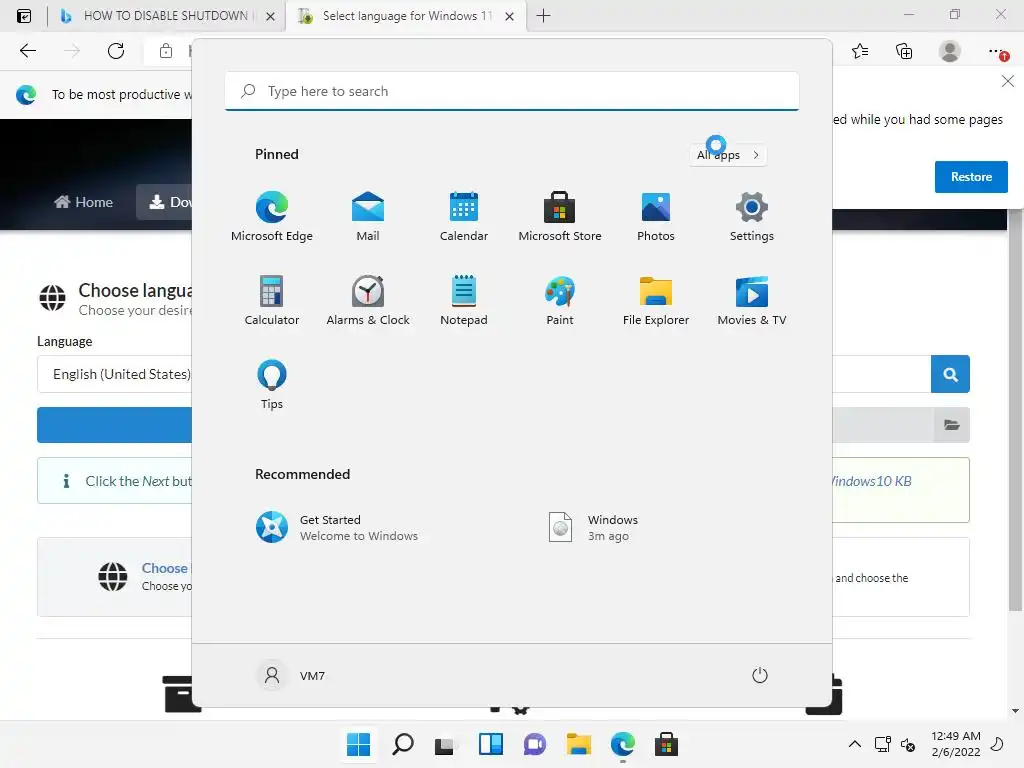Launch the Mail app

[368, 216]
